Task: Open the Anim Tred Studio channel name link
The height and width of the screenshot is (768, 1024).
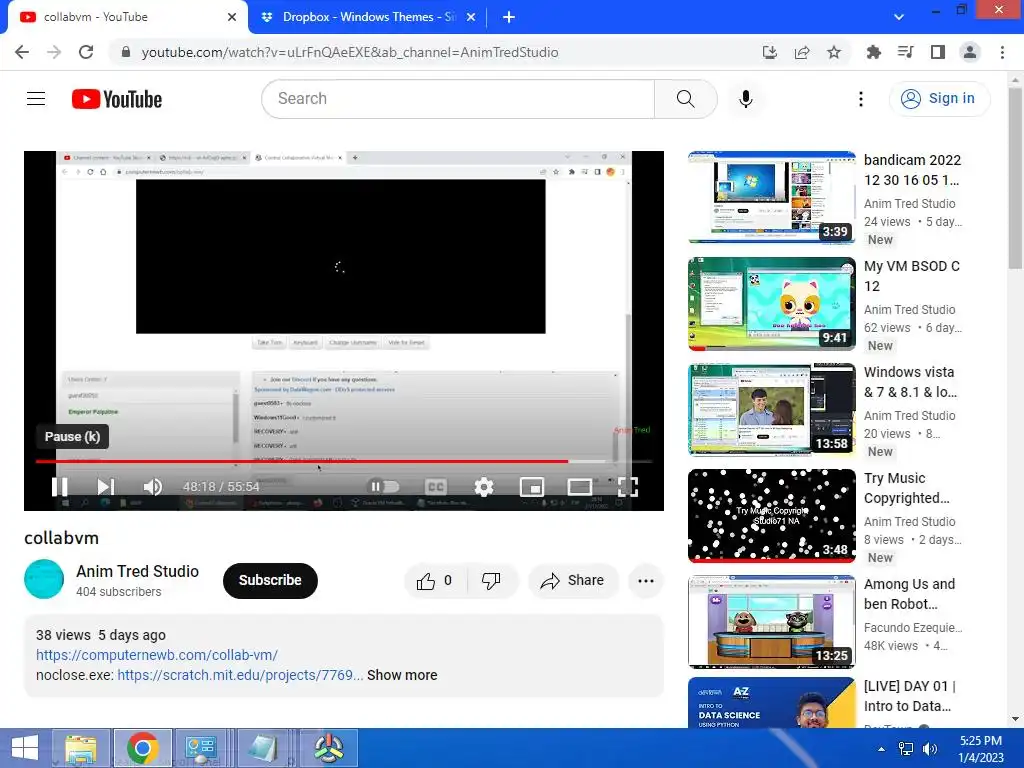Action: click(138, 571)
